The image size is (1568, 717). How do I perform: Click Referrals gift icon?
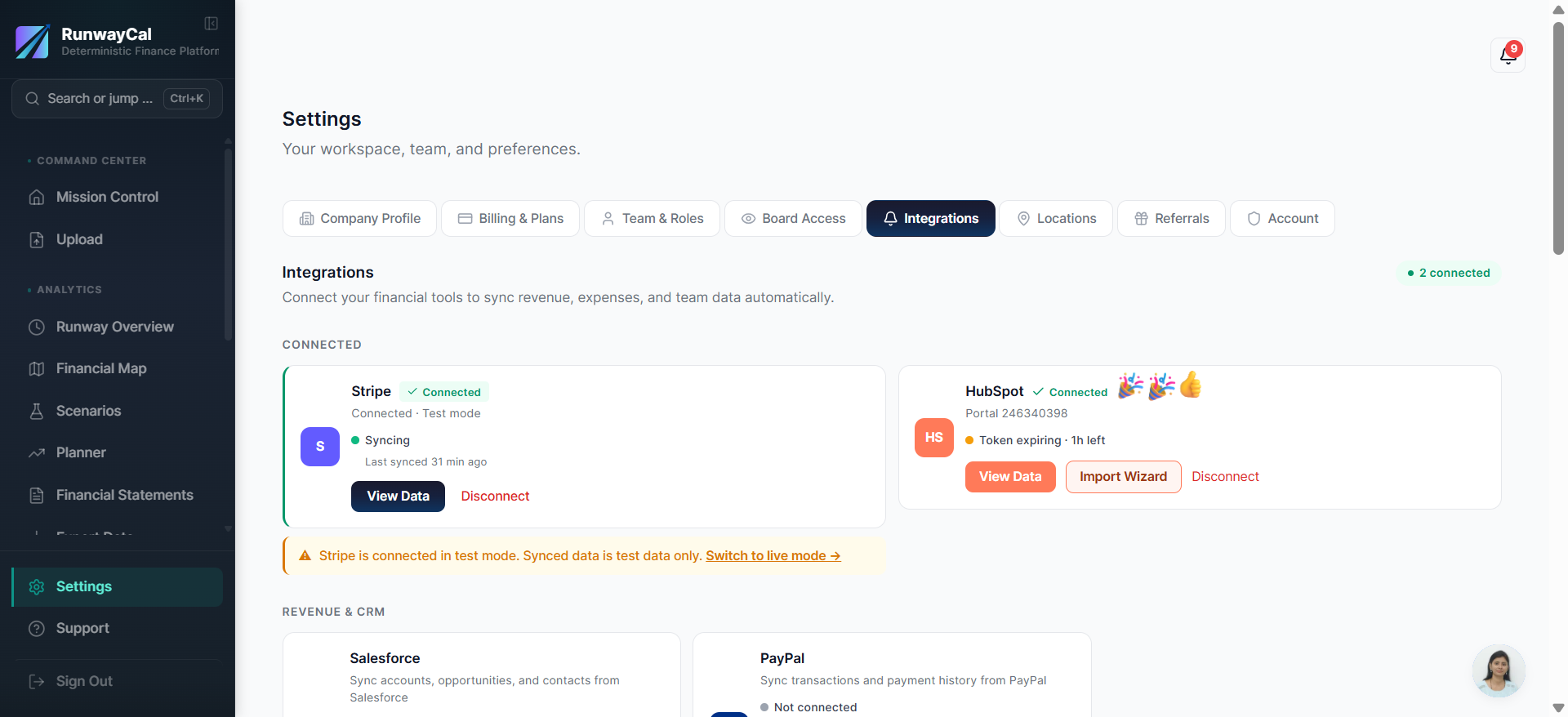pos(1142,219)
